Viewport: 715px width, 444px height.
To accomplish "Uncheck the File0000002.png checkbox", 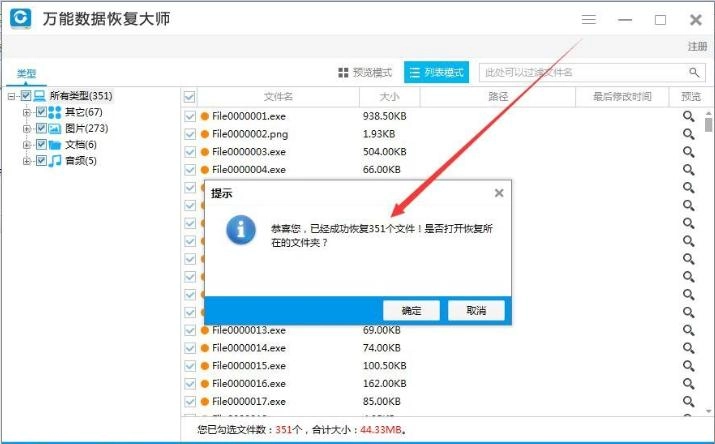I will click(x=190, y=134).
